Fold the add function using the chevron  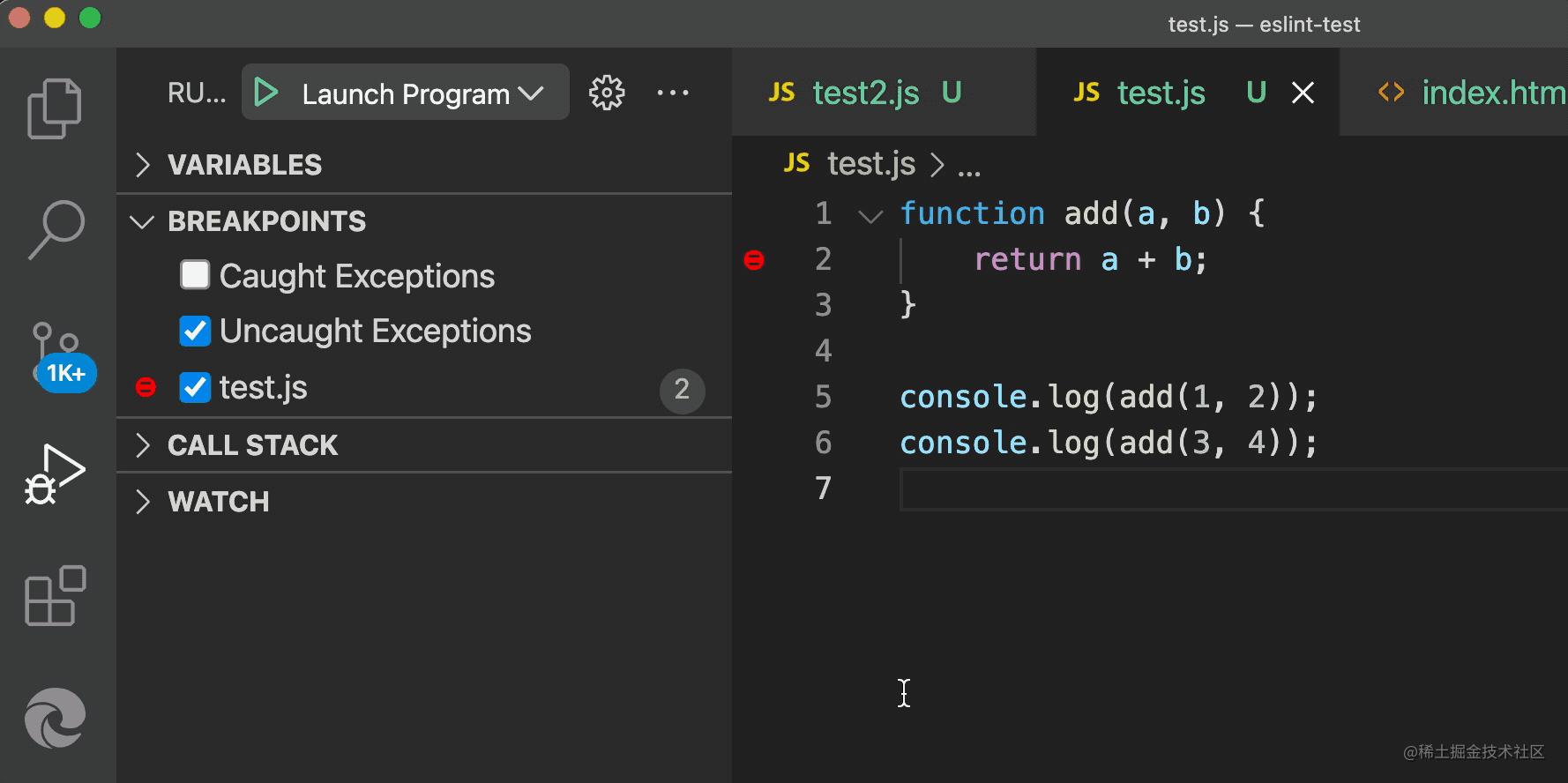pos(870,215)
